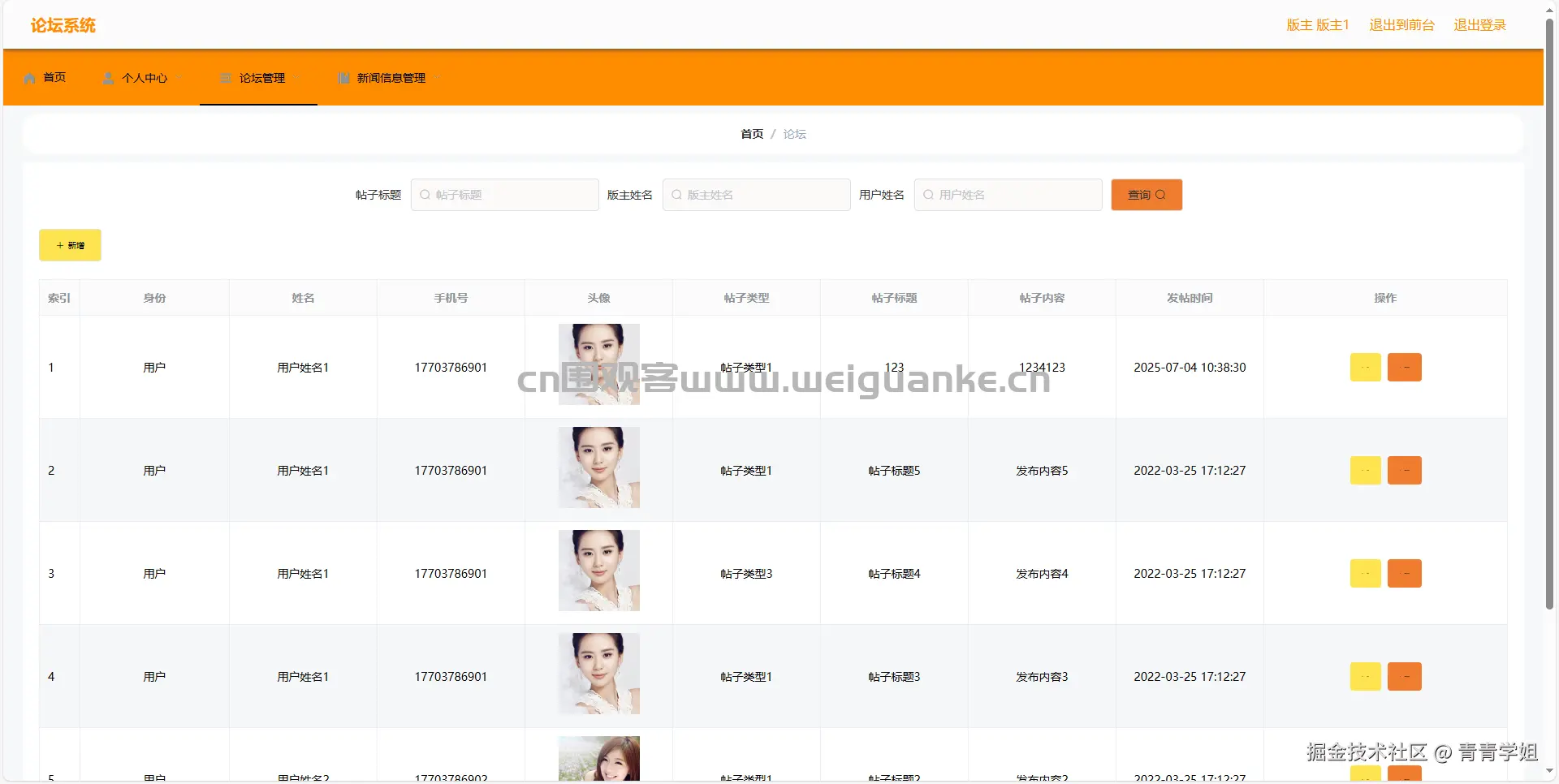Click the 帖子内容 column header
The width and height of the screenshot is (1559, 784).
1042,298
